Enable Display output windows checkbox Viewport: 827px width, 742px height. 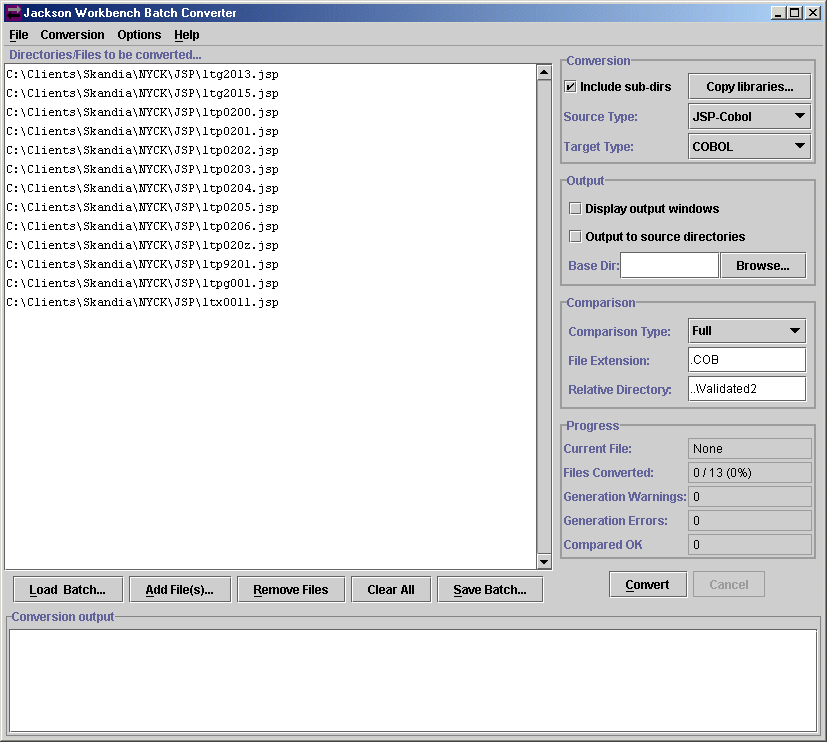coord(575,209)
